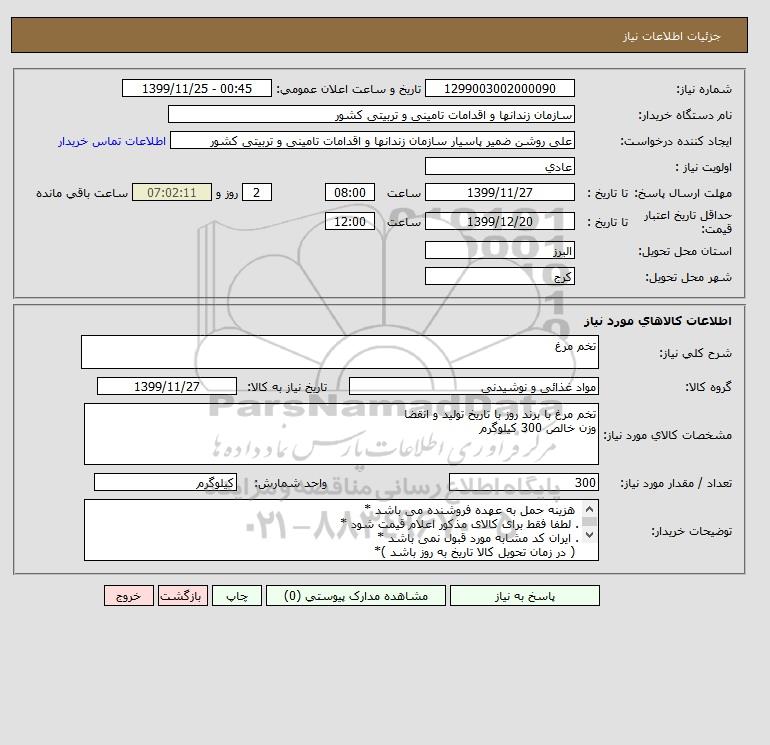Click the price validity time 12:00 field

point(350,221)
